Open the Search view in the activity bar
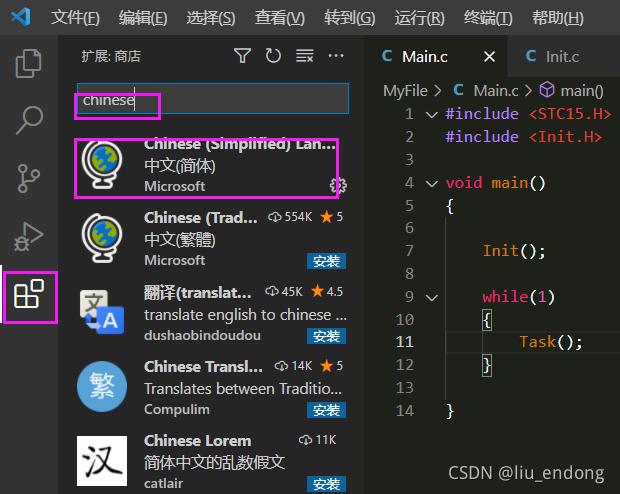Screen dimensions: 620x494 point(29,120)
